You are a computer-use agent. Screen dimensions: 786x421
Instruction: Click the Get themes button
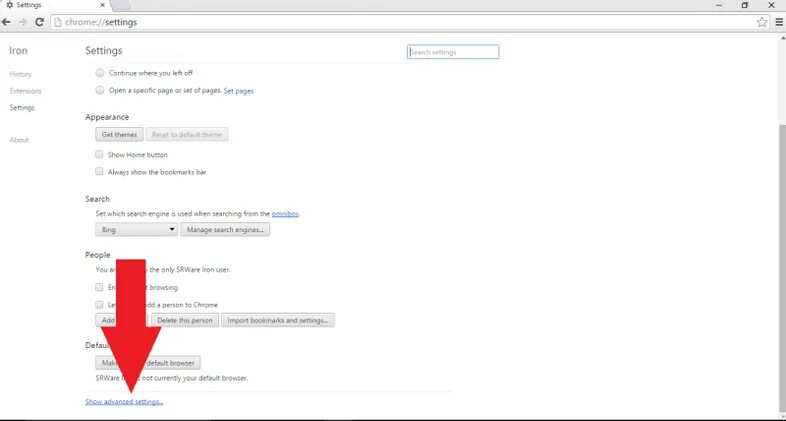pos(119,134)
